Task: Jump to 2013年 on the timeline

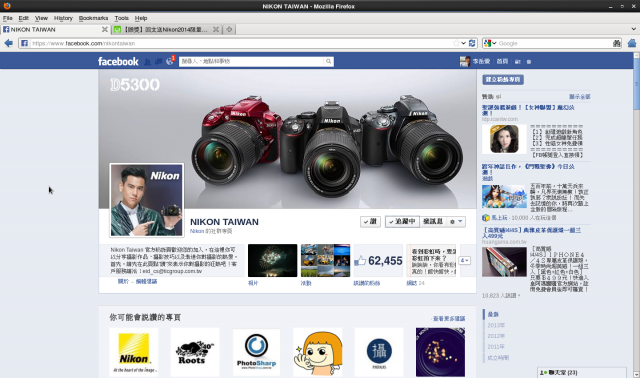Action: click(x=496, y=325)
